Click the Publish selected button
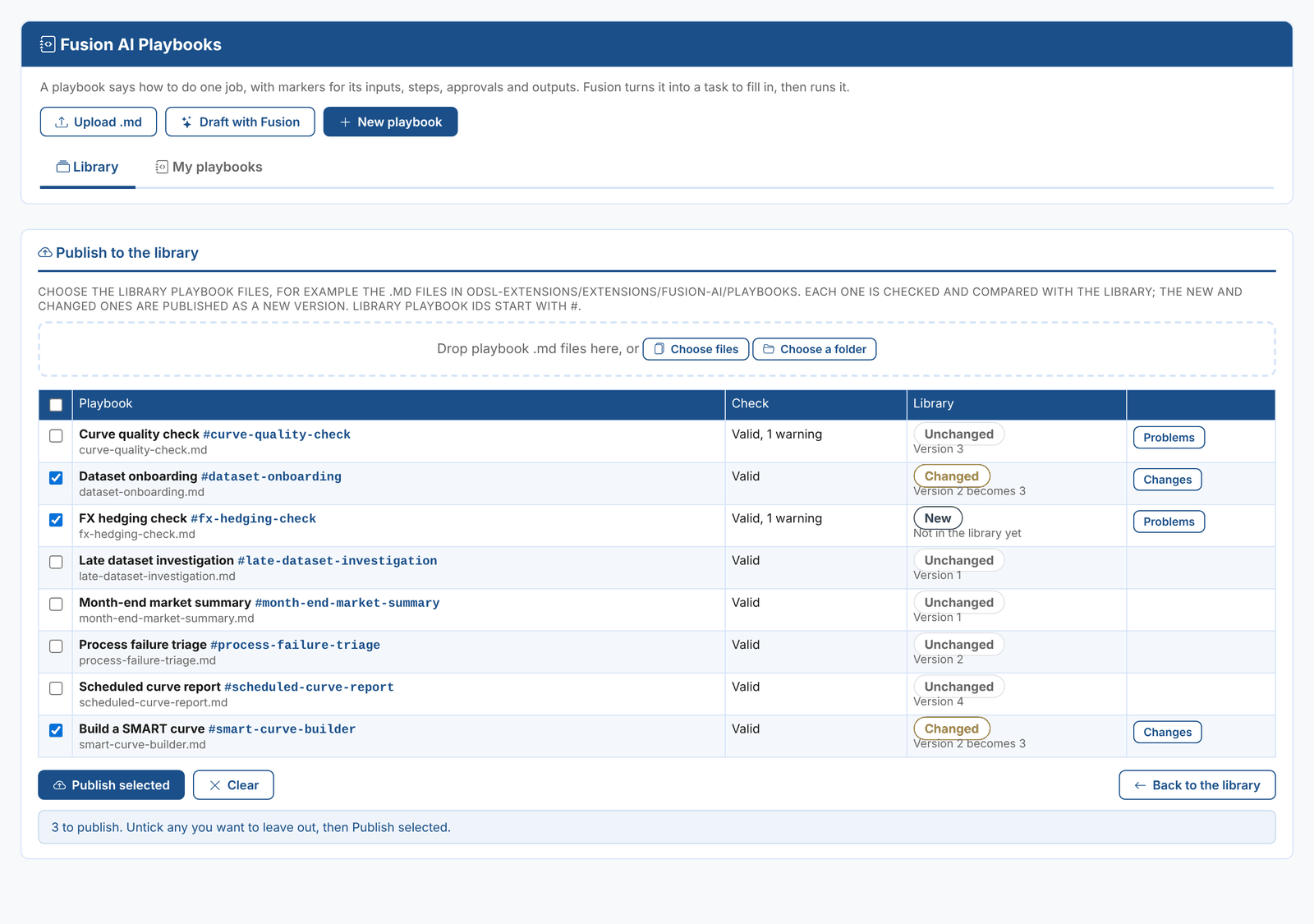This screenshot has width=1314, height=924. coord(111,785)
